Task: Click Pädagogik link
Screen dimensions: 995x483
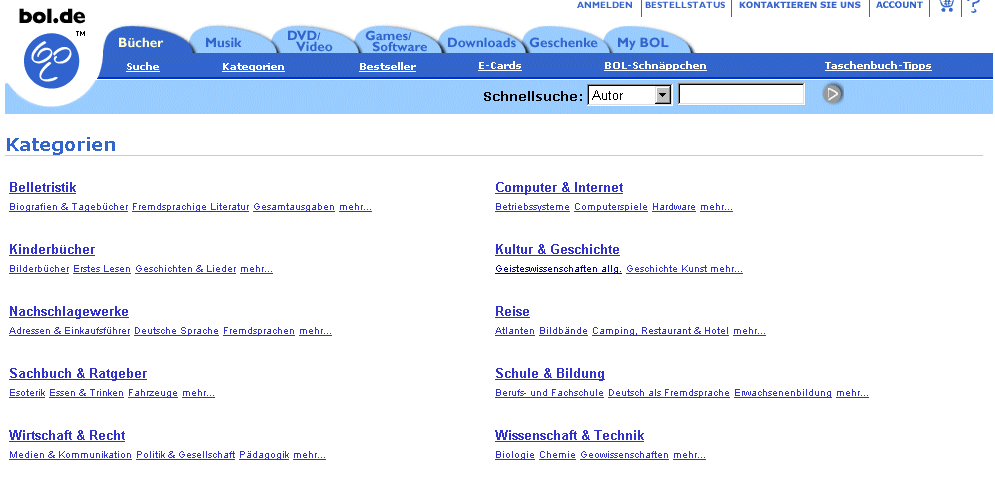Action: click(x=264, y=455)
